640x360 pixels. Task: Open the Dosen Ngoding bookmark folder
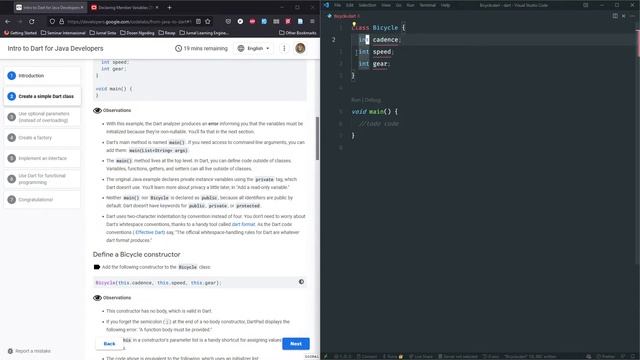[x=137, y=33]
